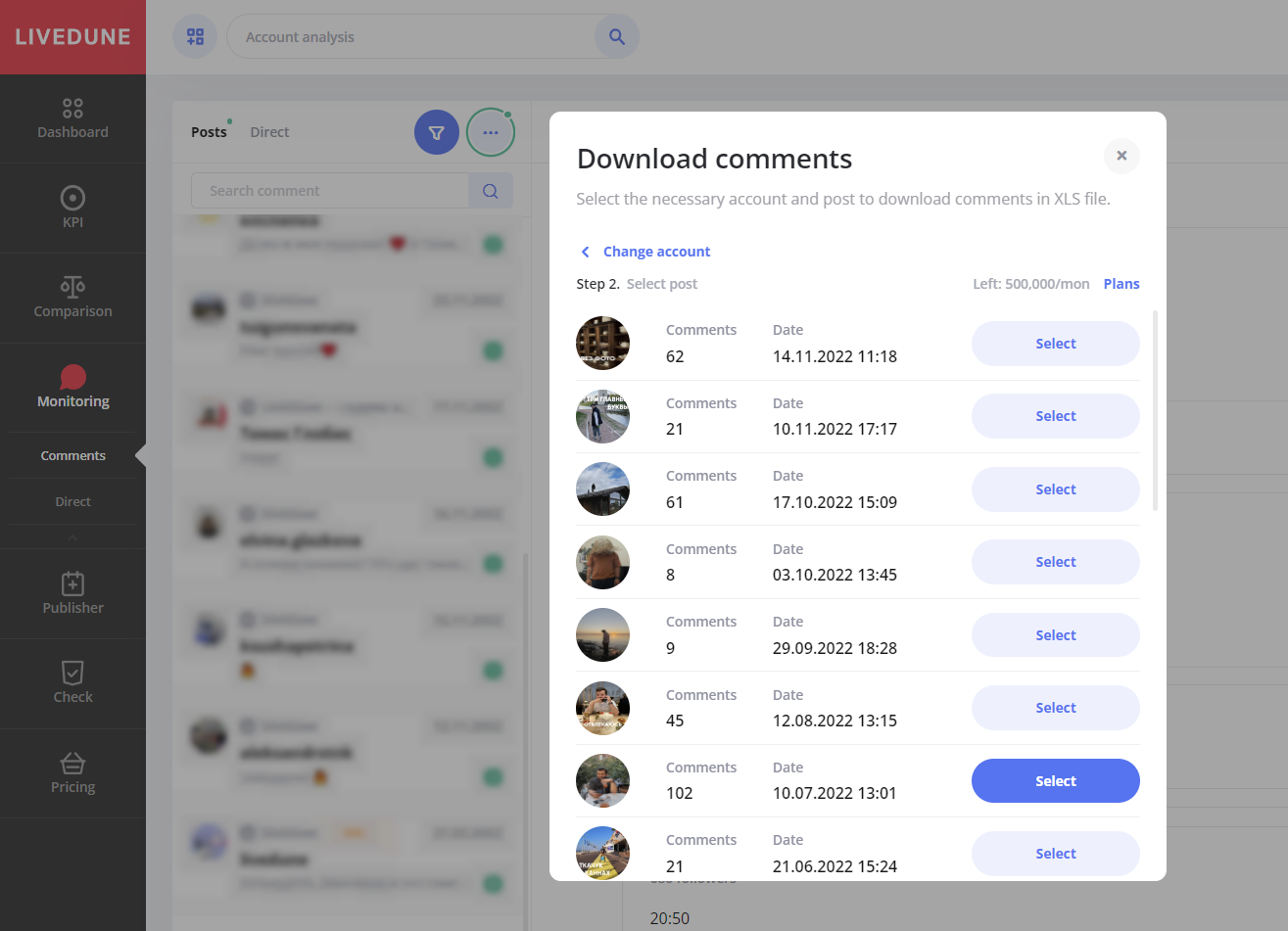The height and width of the screenshot is (931, 1288).
Task: Click the thumbnail of the 17.10.2022 post
Action: click(602, 489)
